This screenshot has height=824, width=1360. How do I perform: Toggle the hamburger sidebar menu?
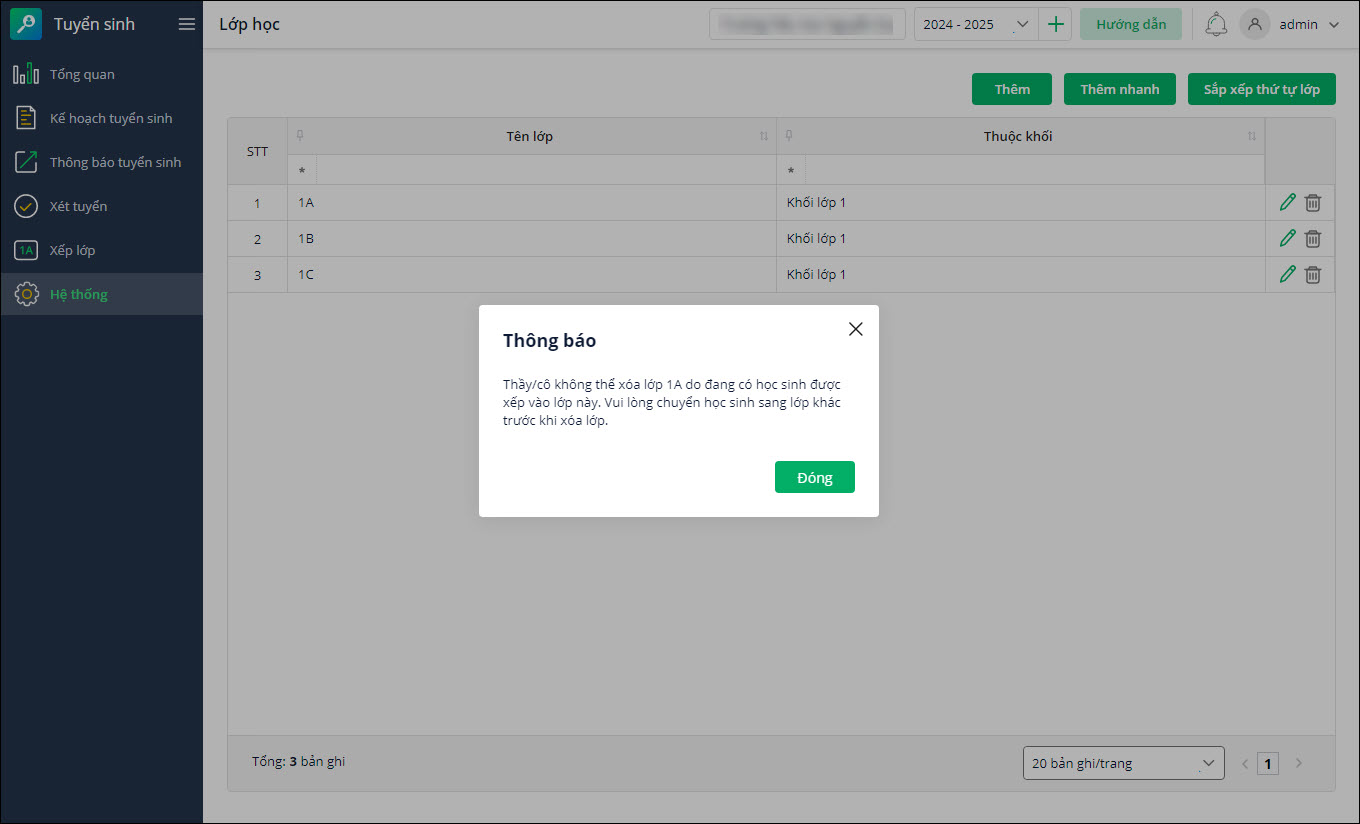[187, 24]
